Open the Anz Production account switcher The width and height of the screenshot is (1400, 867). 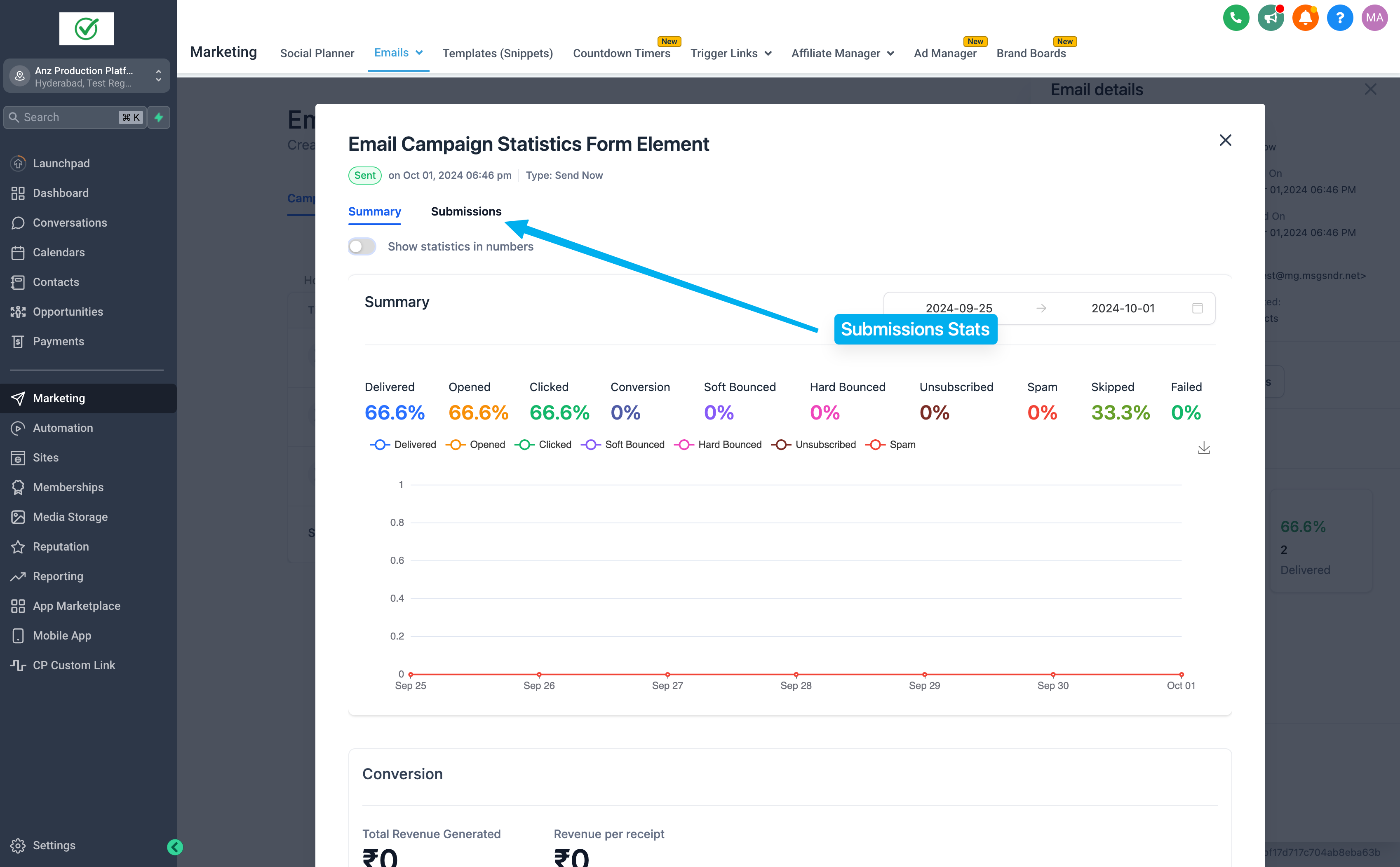[87, 76]
